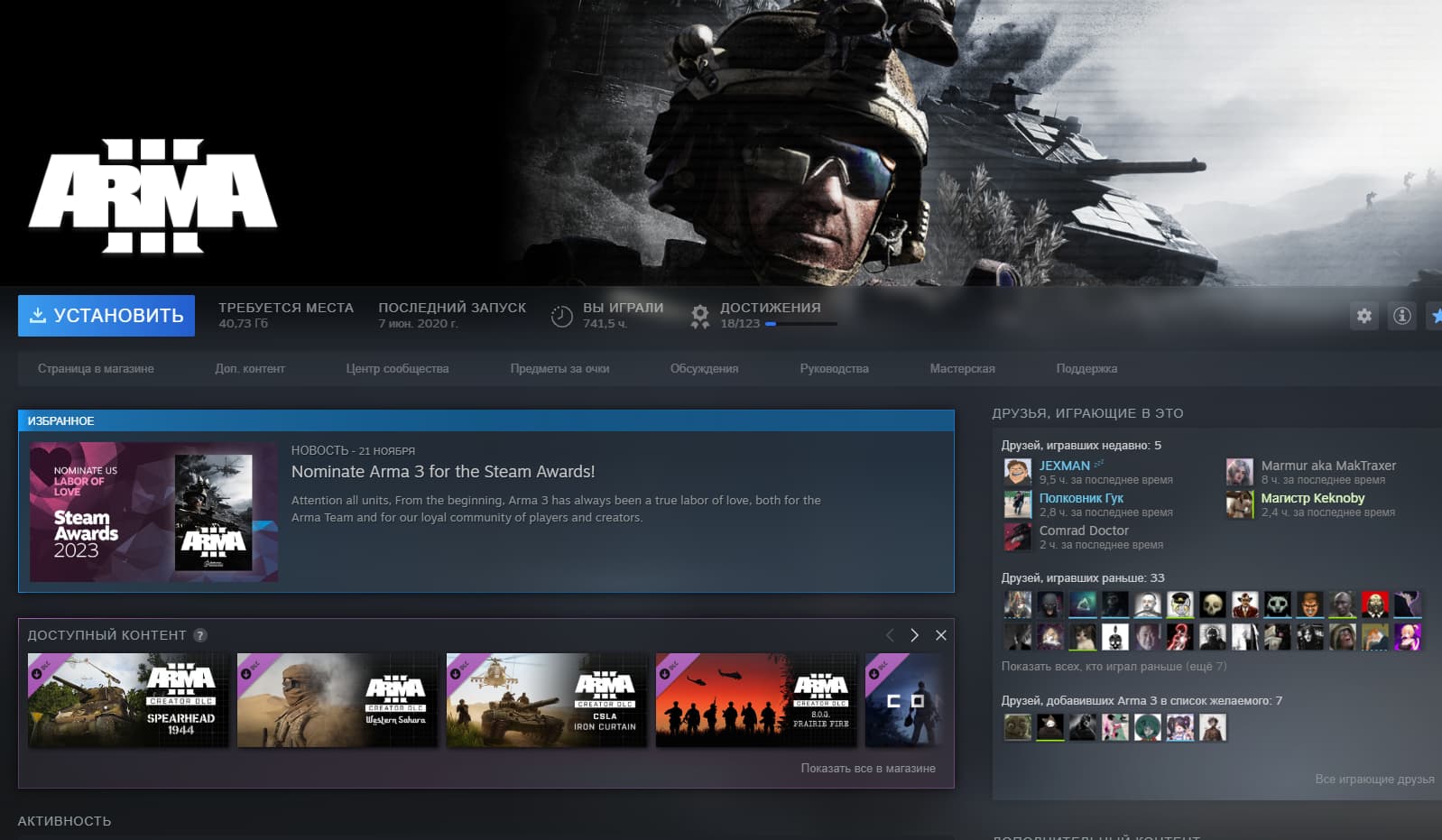Go to next DLC with right arrow
Screen dimensions: 1442x840
[x=914, y=635]
